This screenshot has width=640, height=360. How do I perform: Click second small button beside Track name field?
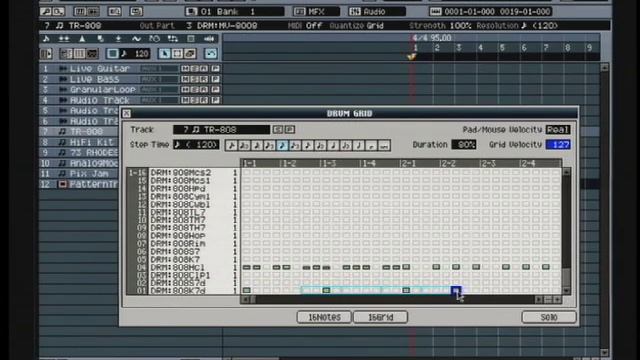click(290, 130)
